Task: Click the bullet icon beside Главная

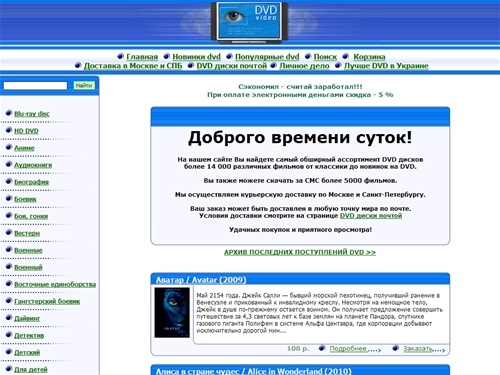Action: pos(121,56)
